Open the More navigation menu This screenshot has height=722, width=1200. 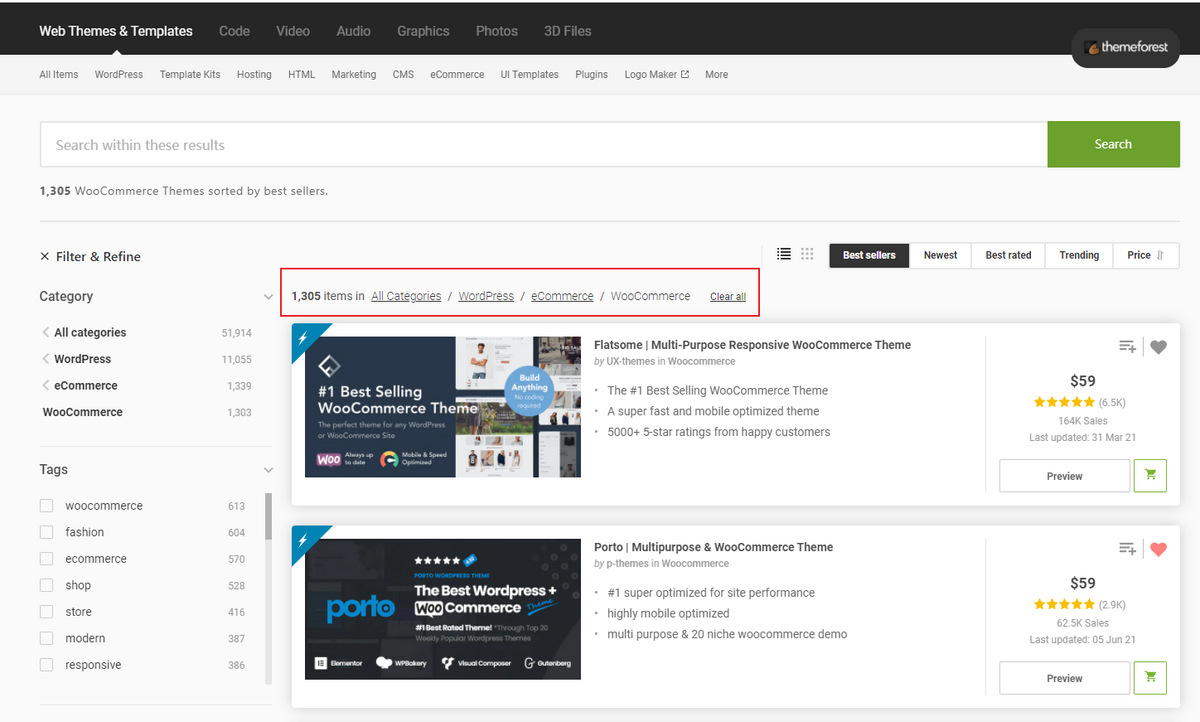716,75
